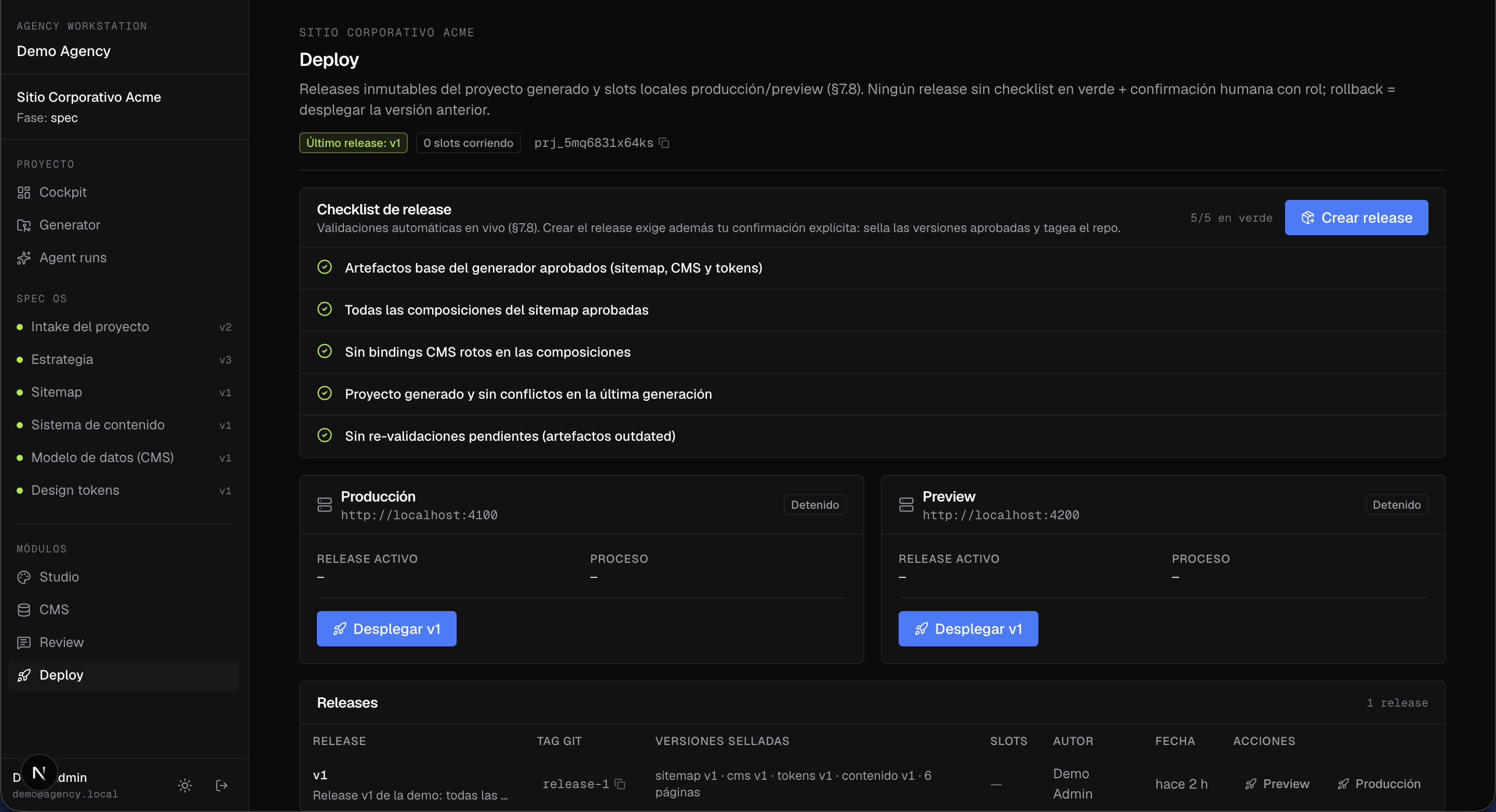This screenshot has width=1496, height=812.
Task: Click the Fase: spec label
Action: tap(47, 118)
